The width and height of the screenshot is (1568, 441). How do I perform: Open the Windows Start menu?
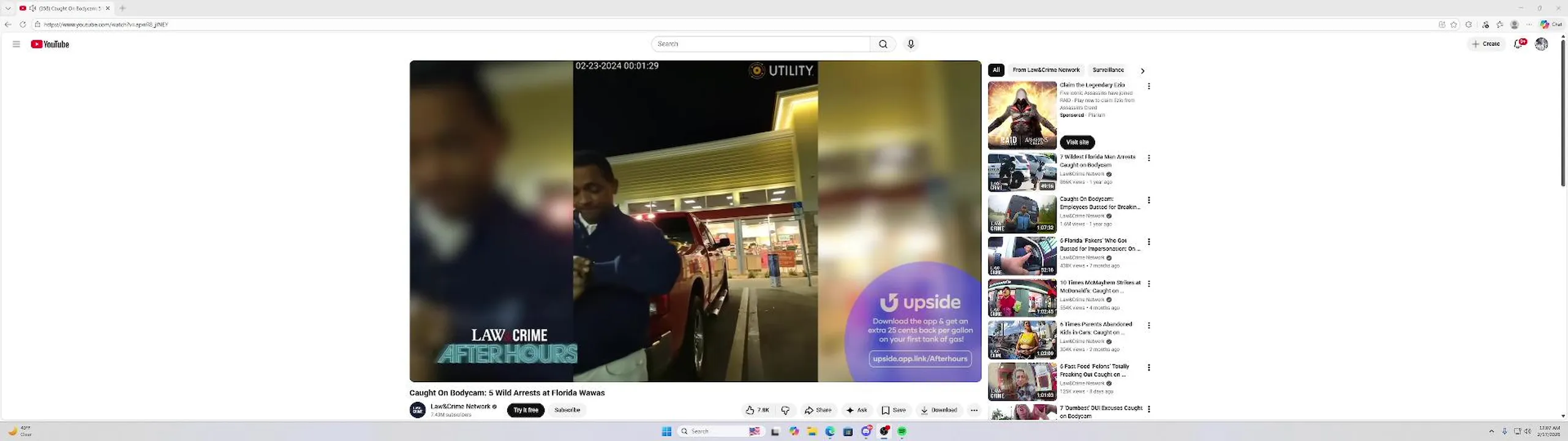tap(666, 431)
